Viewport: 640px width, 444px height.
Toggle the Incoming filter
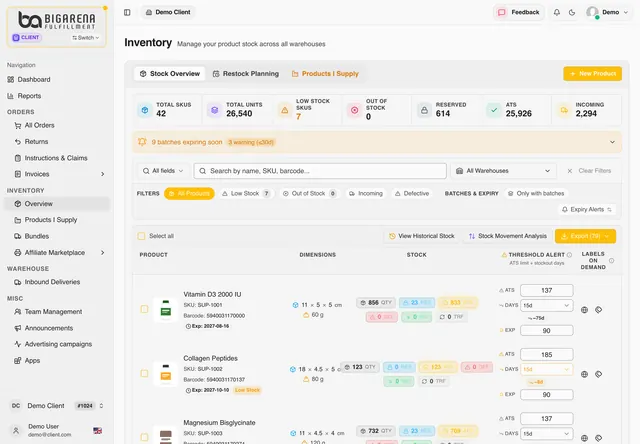pyautogui.click(x=366, y=193)
